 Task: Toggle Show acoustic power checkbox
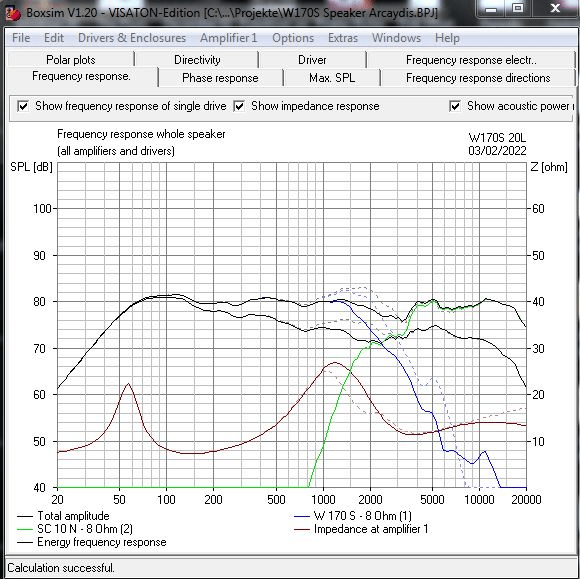point(455,107)
